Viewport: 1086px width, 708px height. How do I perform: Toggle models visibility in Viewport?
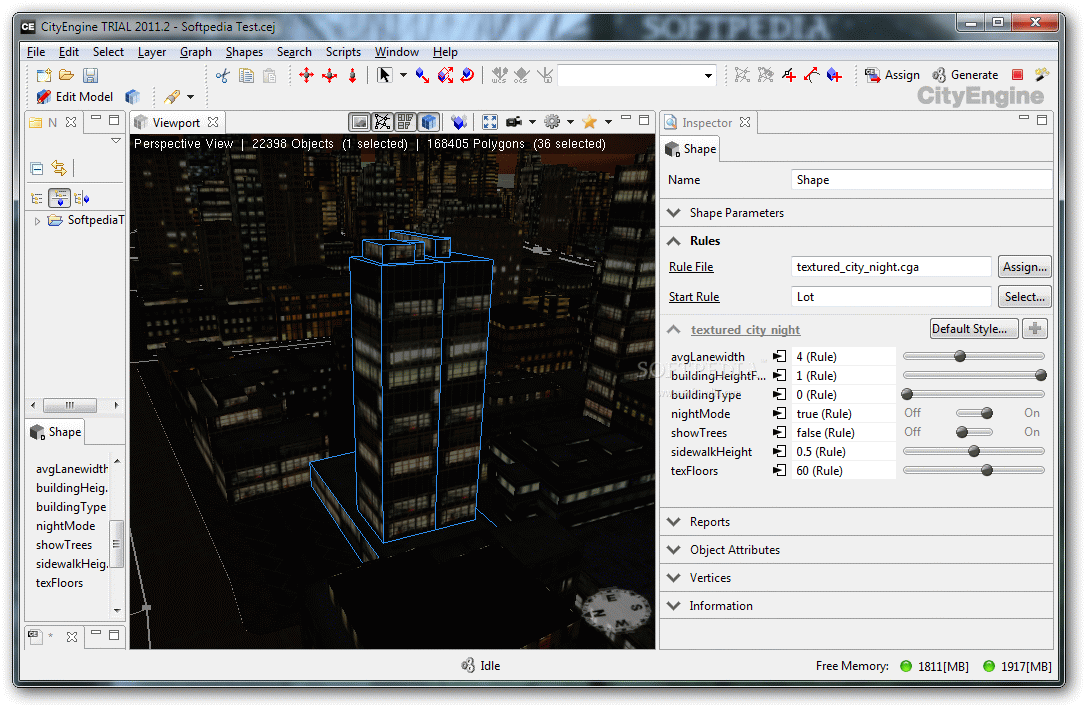click(x=429, y=123)
